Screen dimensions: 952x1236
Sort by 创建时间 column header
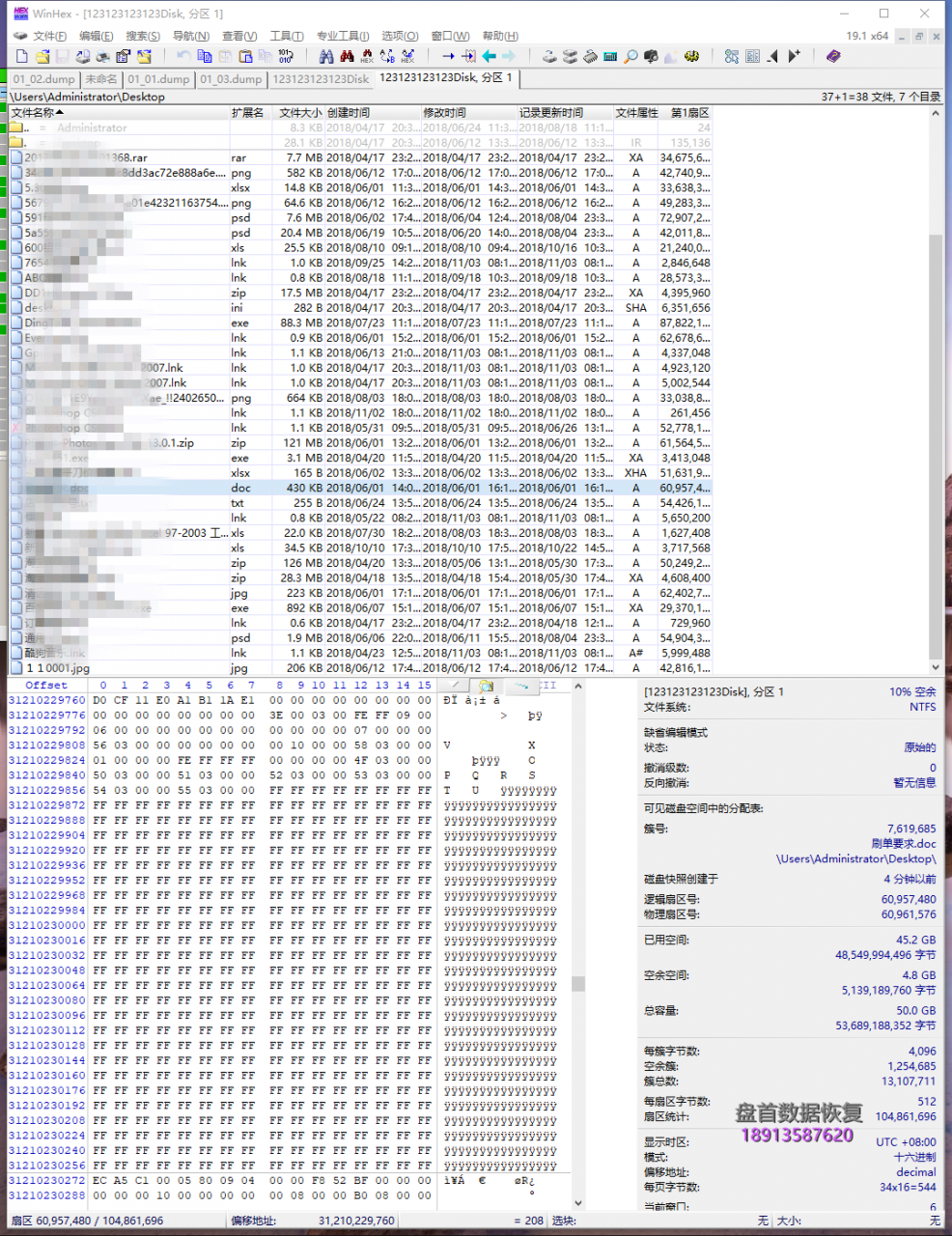[x=350, y=113]
